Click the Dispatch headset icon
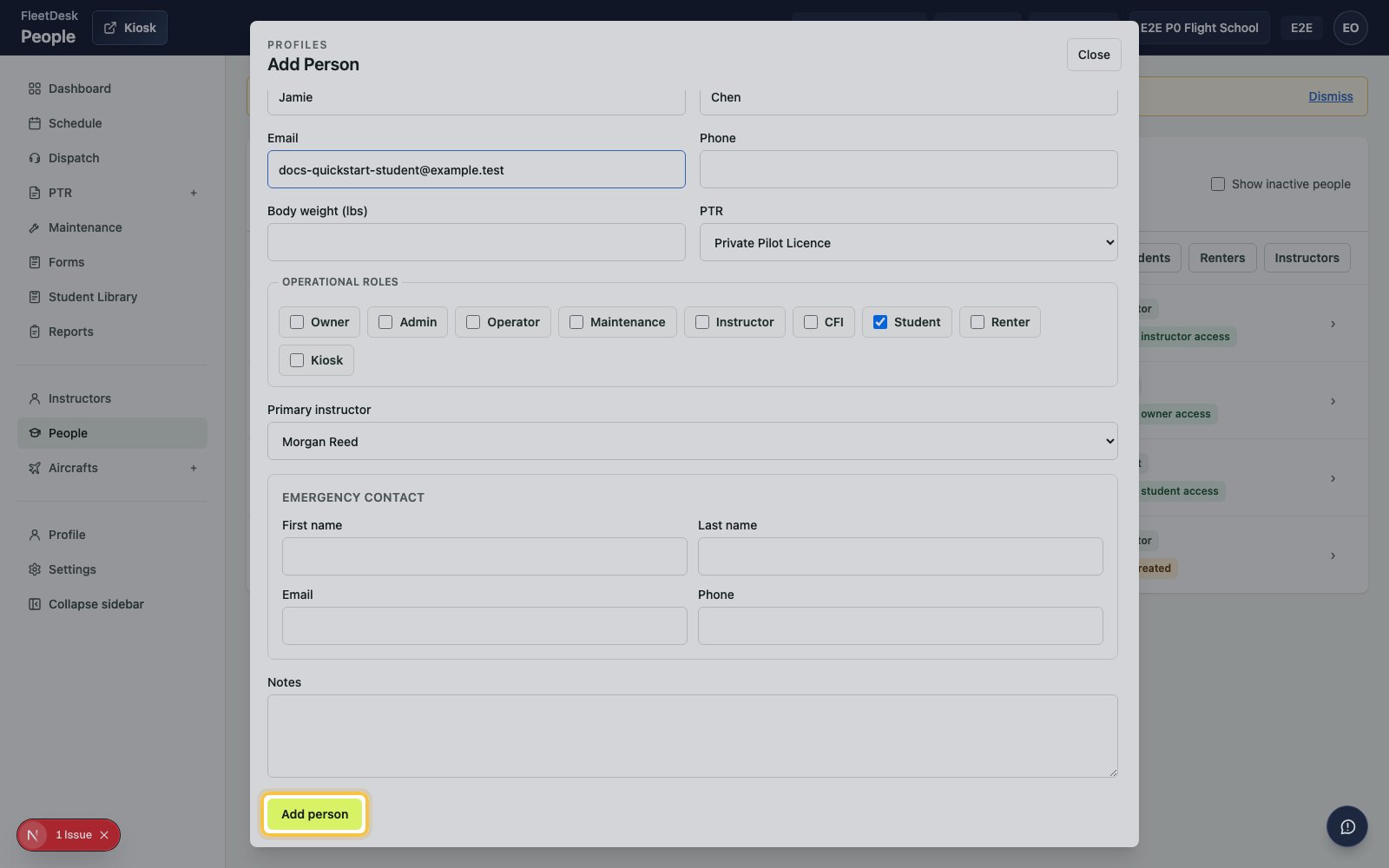Viewport: 1389px width, 868px height. click(35, 158)
